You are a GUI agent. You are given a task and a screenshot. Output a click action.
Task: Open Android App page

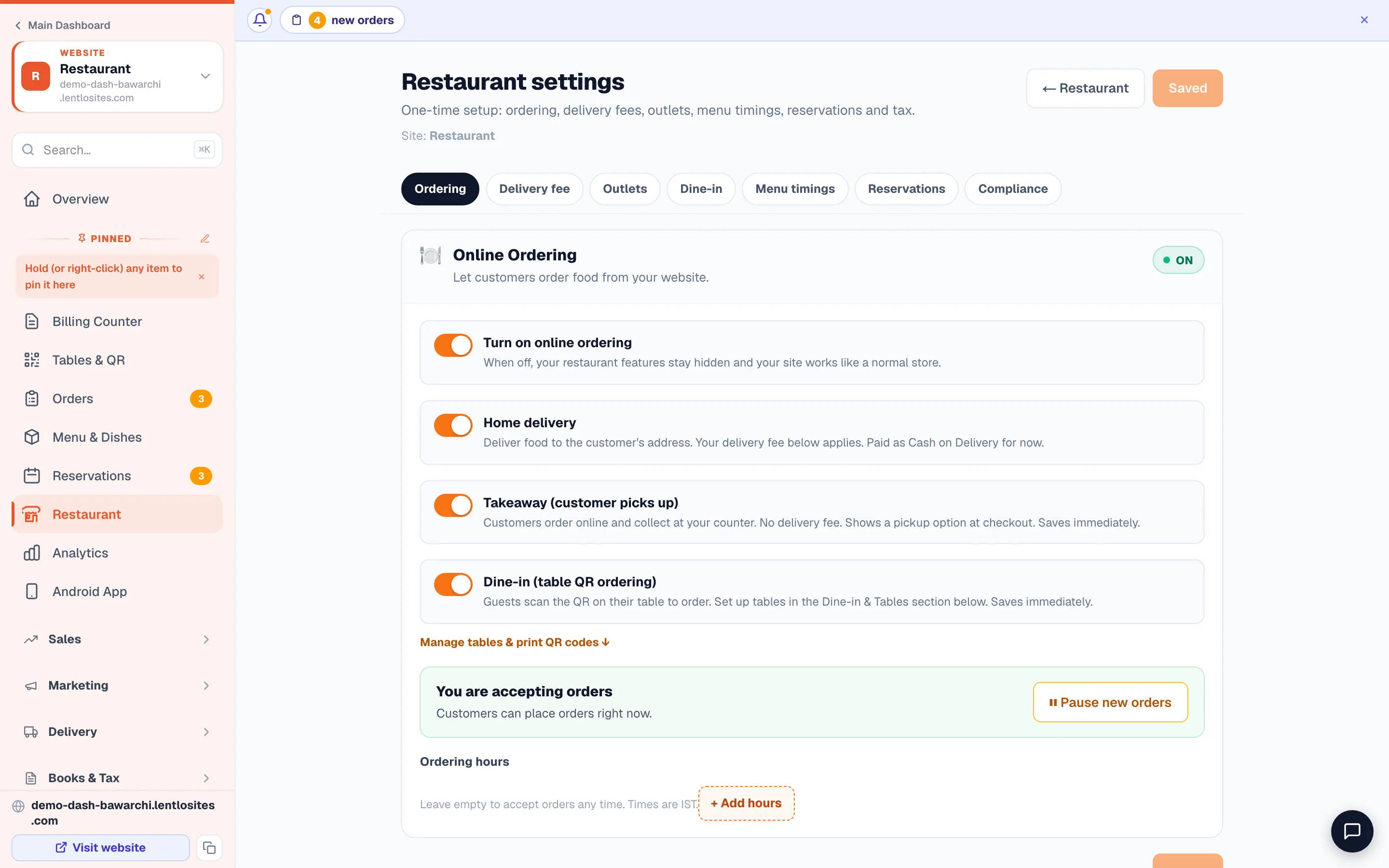click(x=117, y=591)
